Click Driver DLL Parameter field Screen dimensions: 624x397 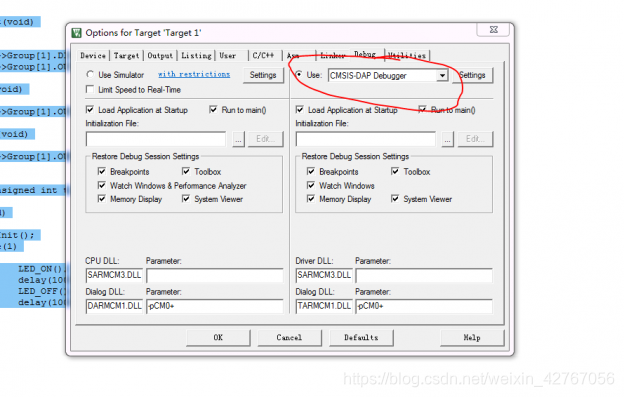click(x=424, y=275)
